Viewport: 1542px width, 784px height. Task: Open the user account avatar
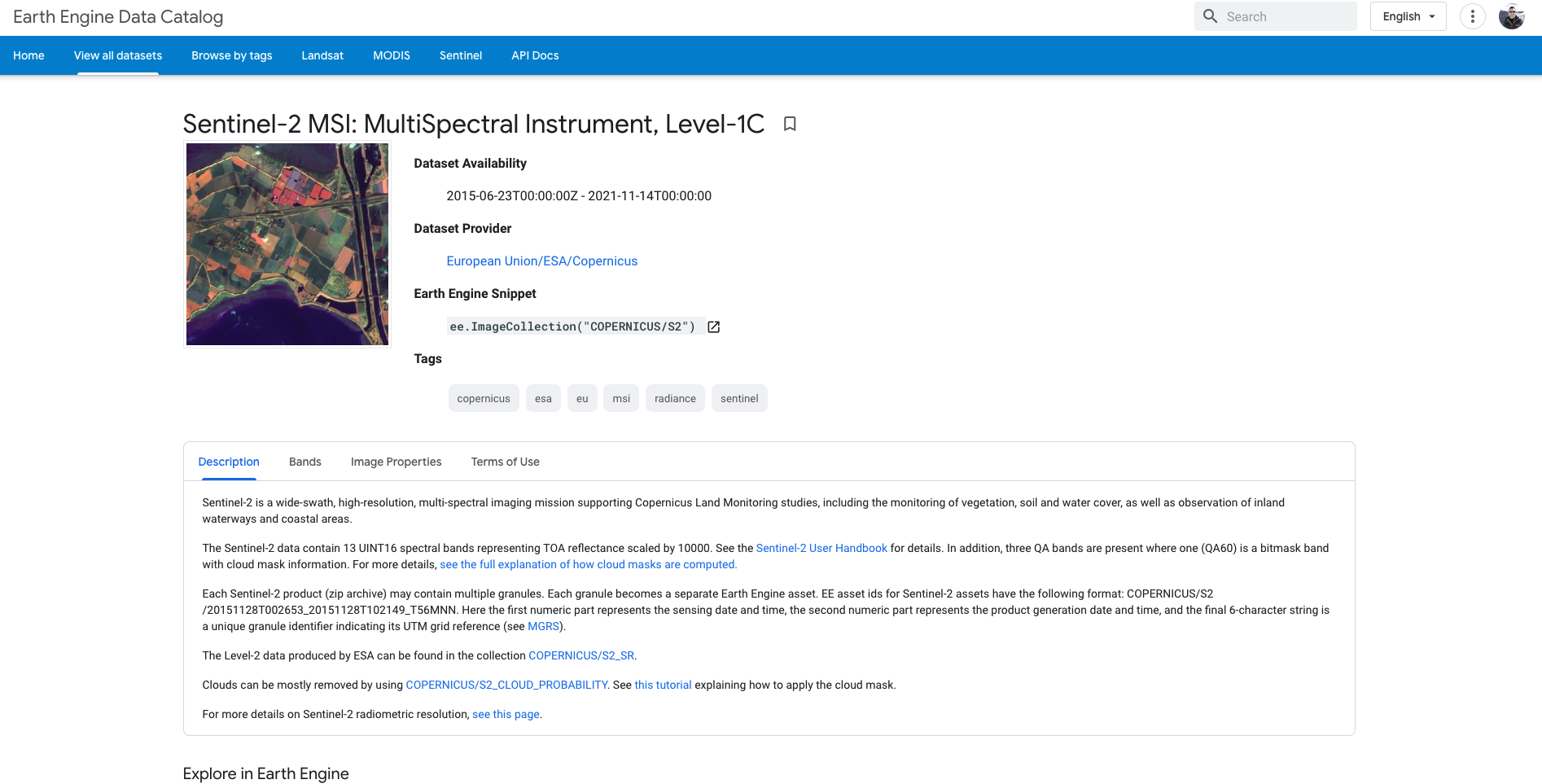click(1511, 16)
